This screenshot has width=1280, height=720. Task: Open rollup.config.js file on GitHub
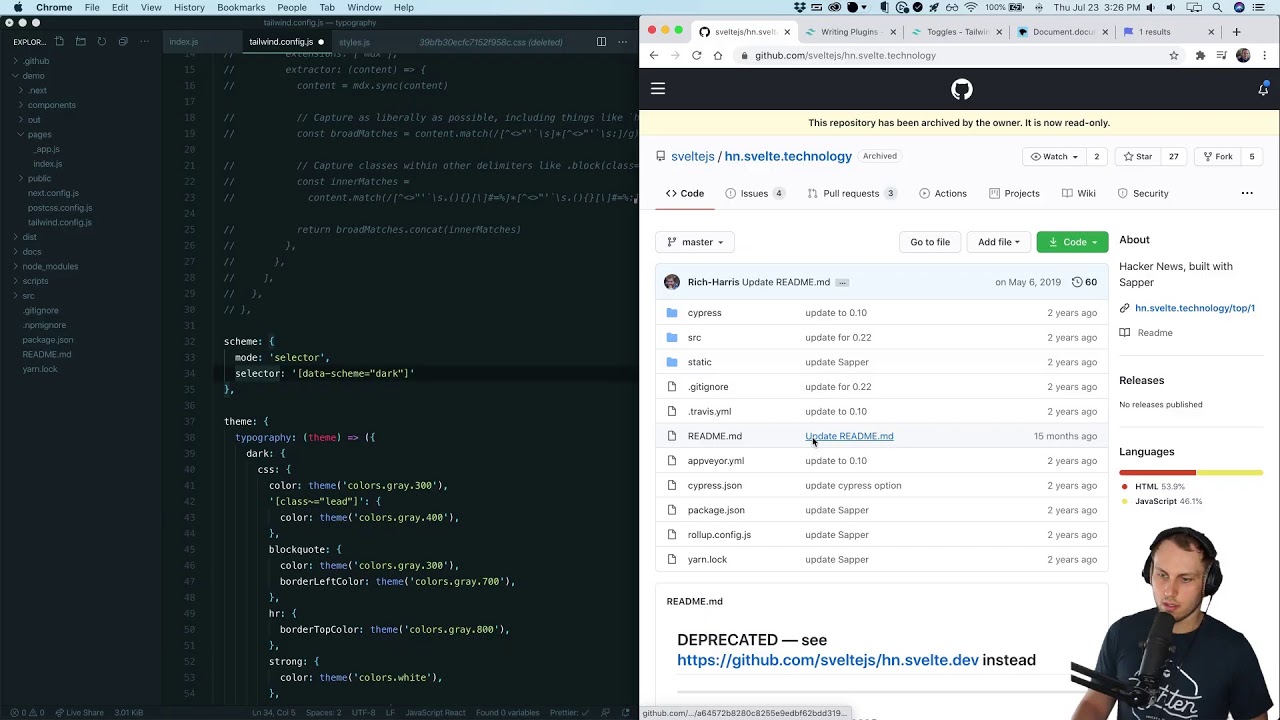(x=719, y=535)
